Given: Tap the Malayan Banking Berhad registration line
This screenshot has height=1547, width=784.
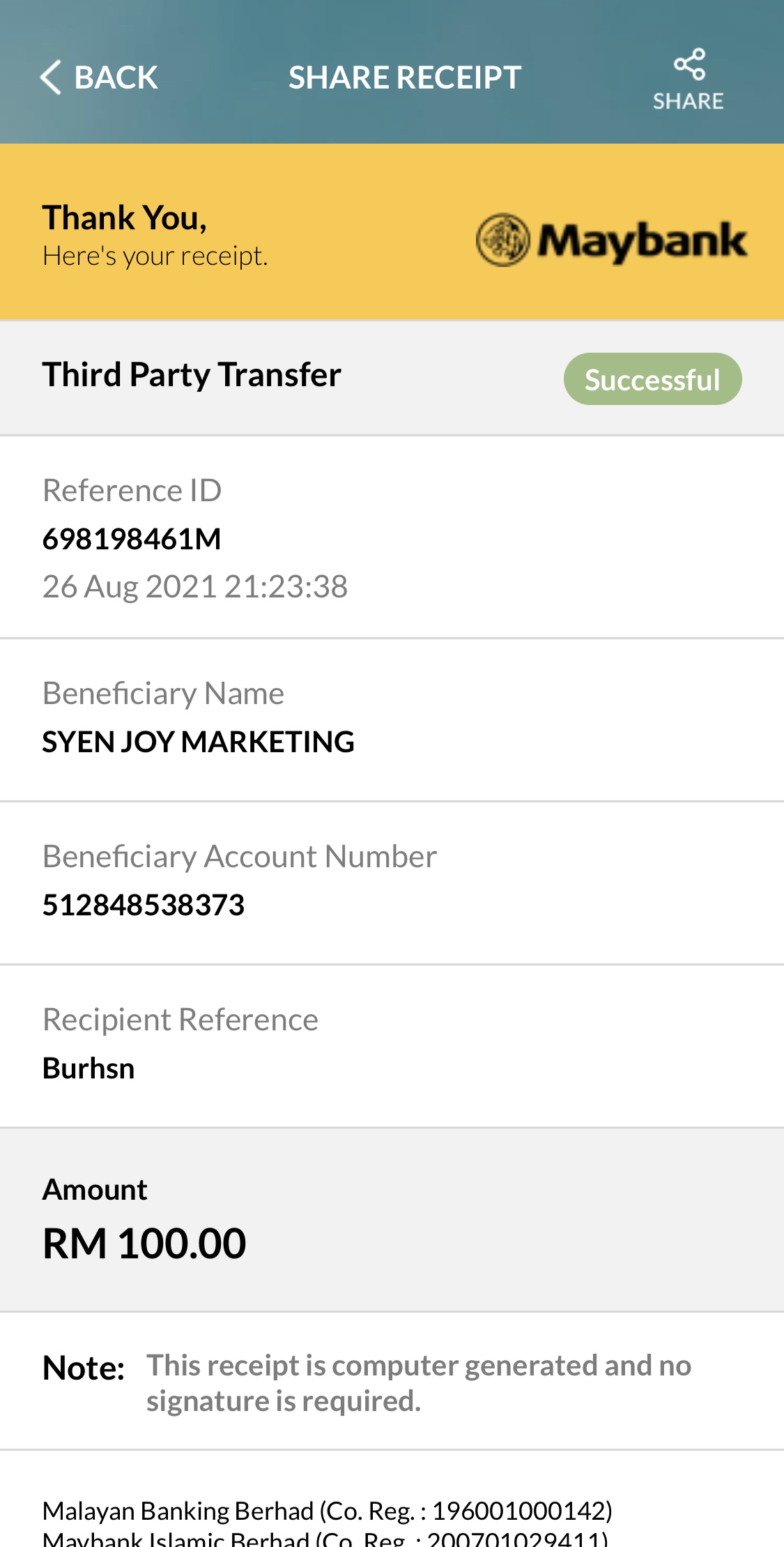Looking at the screenshot, I should tap(328, 1511).
